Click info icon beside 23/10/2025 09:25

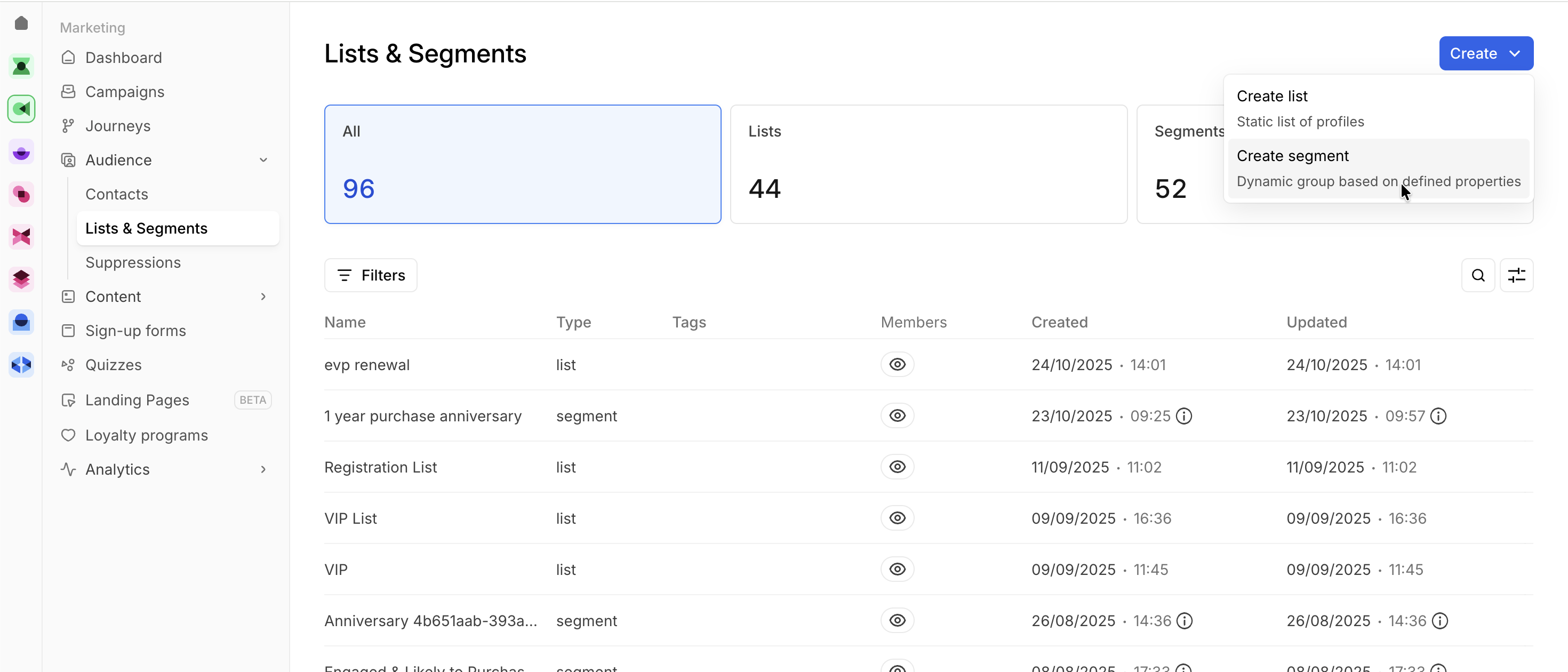click(1183, 416)
